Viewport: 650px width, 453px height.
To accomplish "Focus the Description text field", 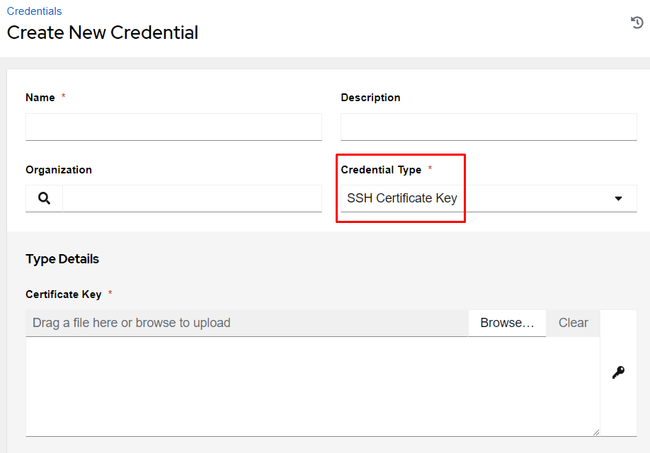I will 488,127.
